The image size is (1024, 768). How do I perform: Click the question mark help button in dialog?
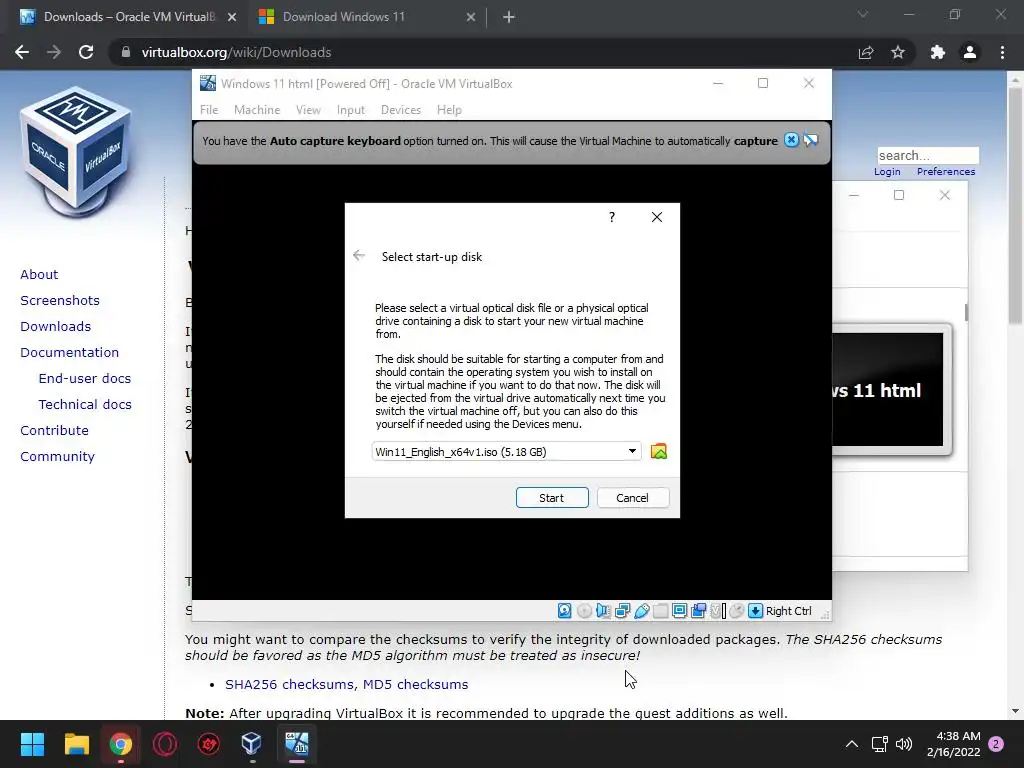(x=612, y=217)
